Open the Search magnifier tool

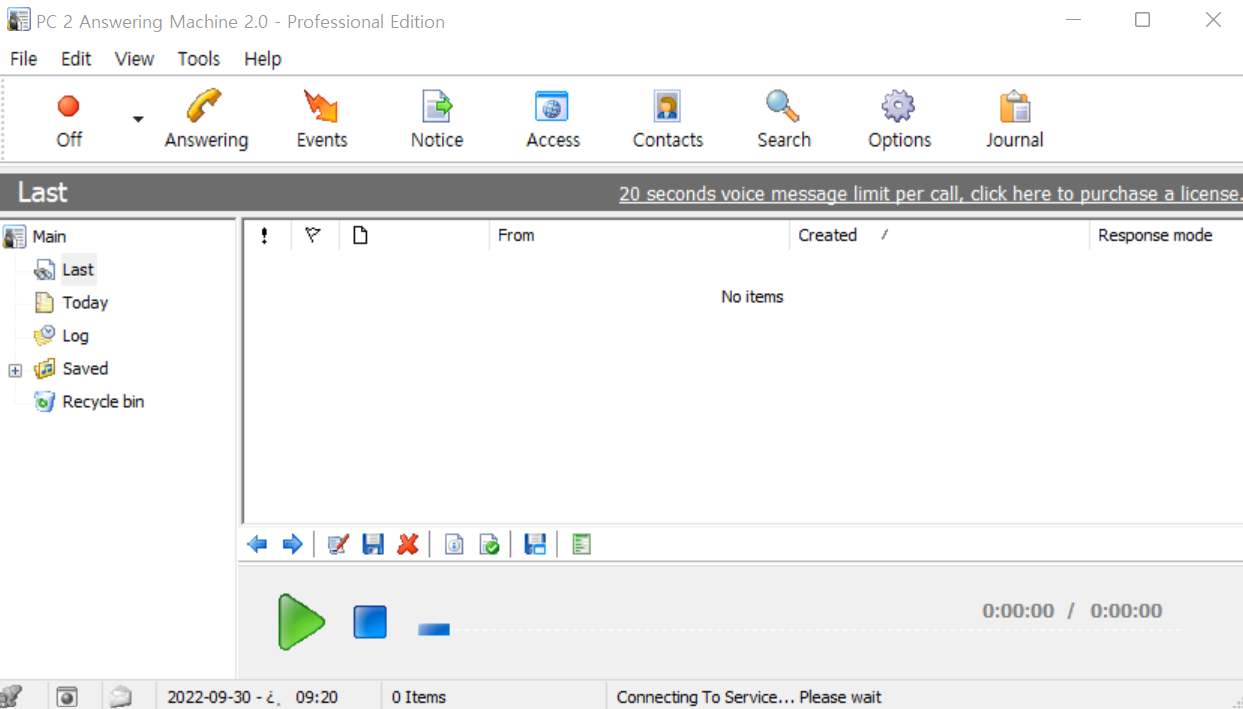point(784,120)
